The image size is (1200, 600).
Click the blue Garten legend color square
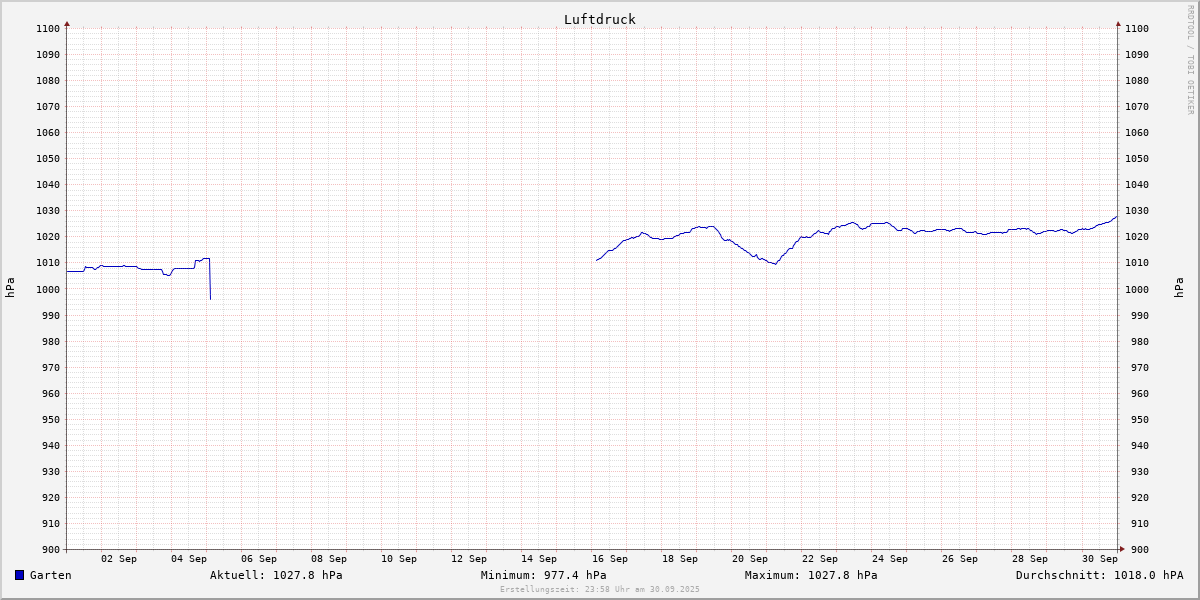(x=19, y=575)
